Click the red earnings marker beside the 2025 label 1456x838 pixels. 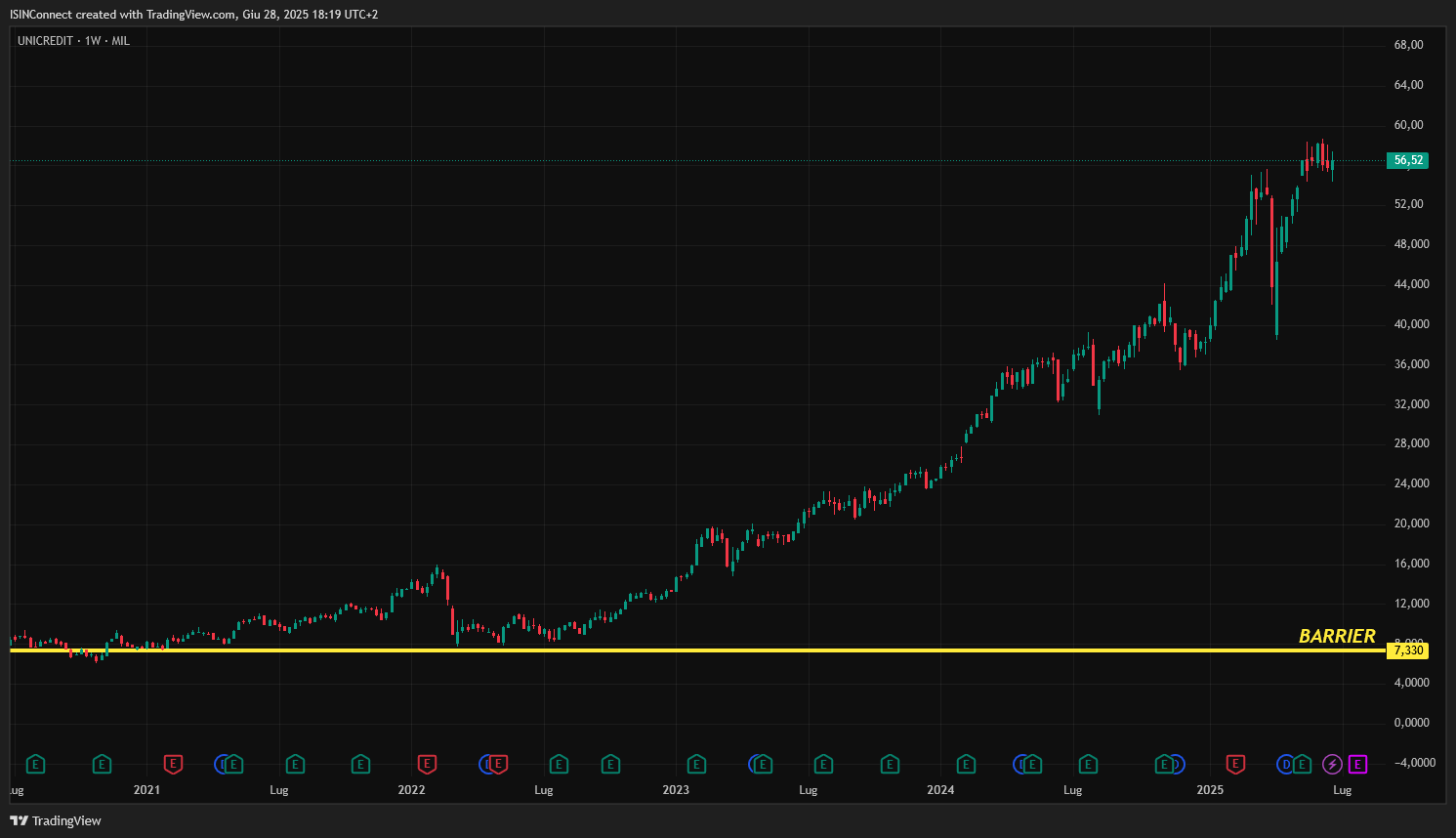[x=1235, y=764]
